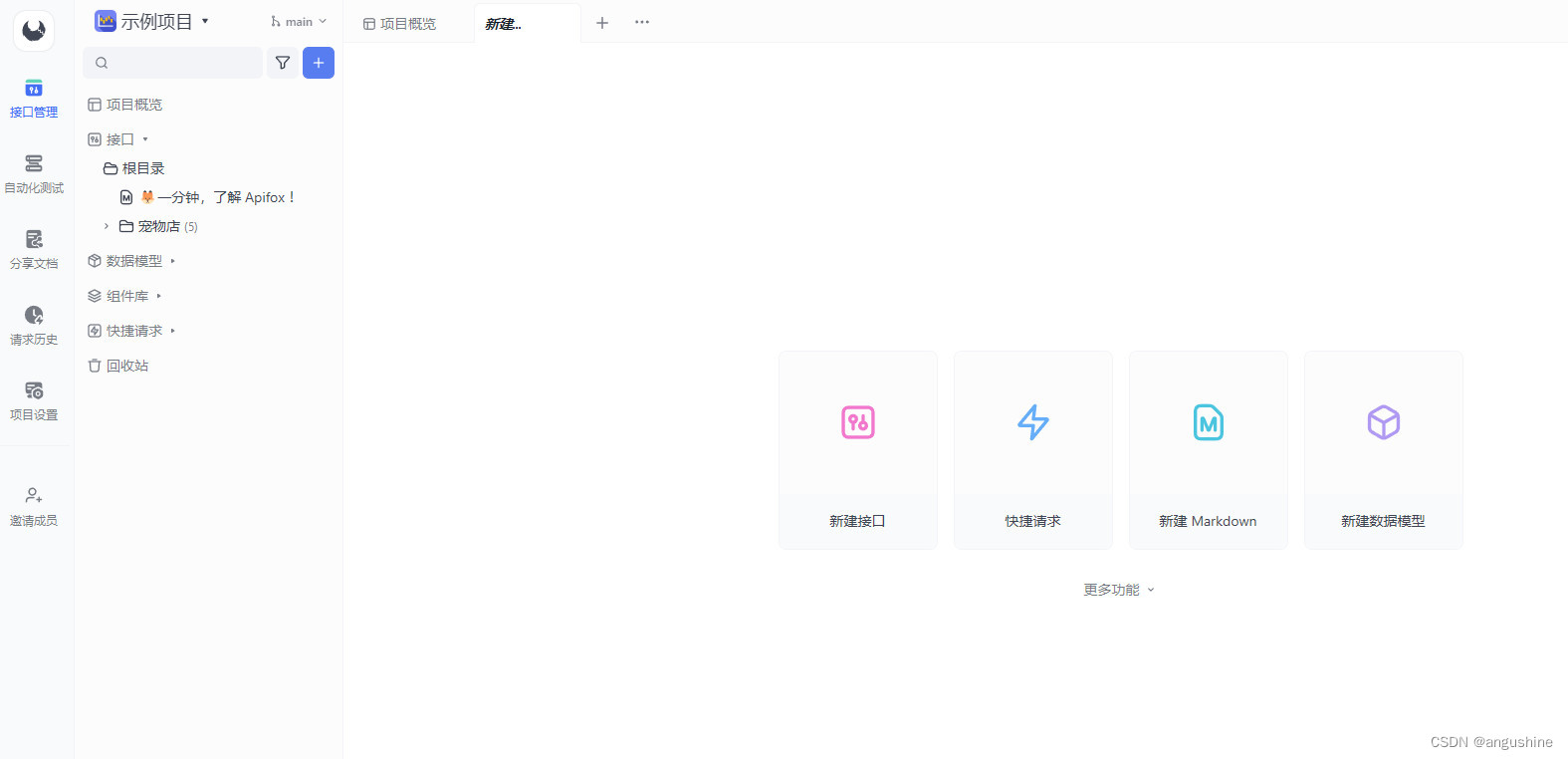This screenshot has width=1568, height=759.
Task: Click the 根目录 folder icon
Action: click(111, 168)
